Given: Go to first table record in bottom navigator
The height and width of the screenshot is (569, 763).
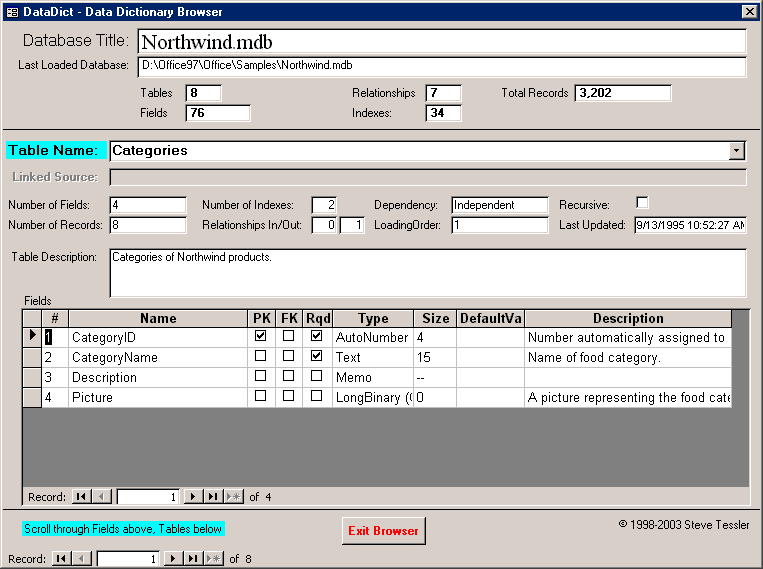Looking at the screenshot, I should pos(61,558).
